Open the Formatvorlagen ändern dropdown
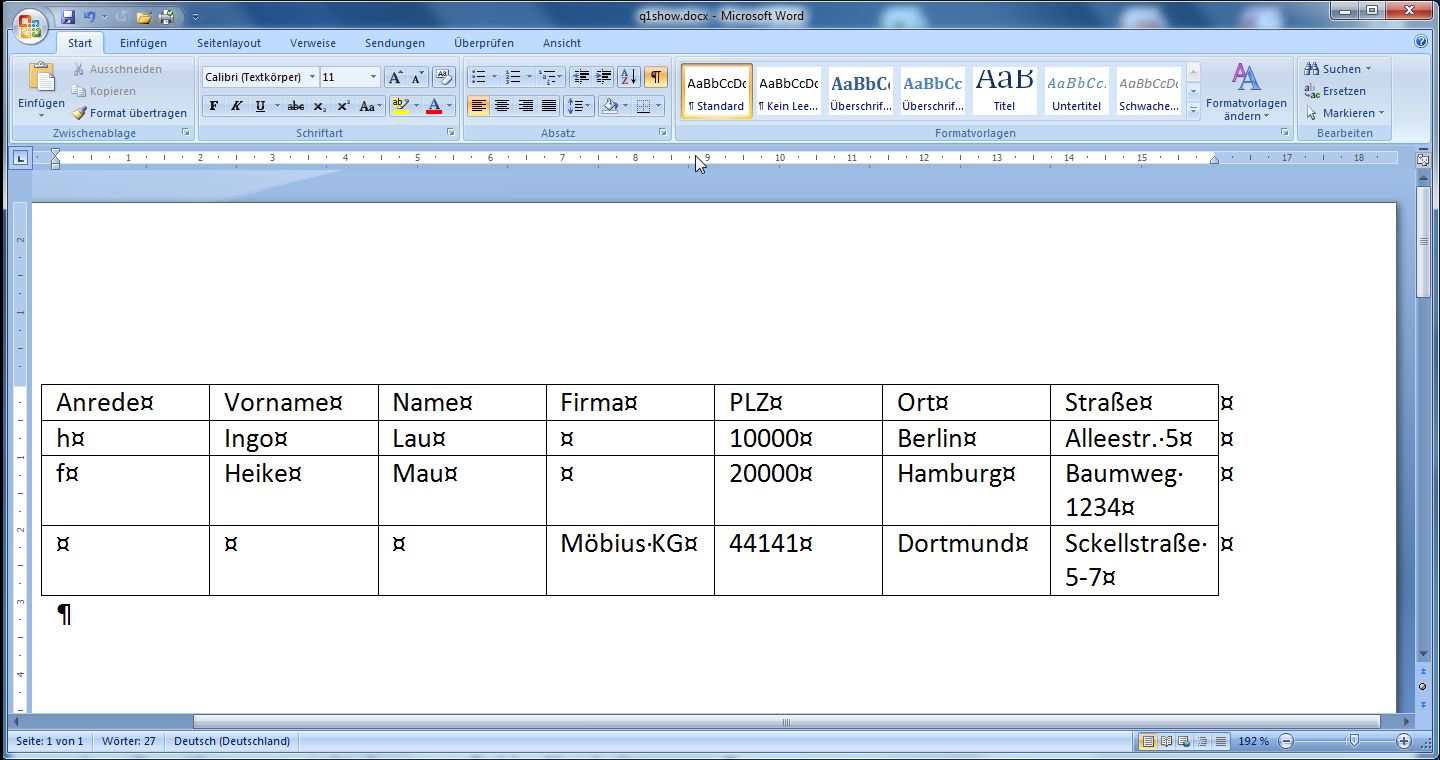The height and width of the screenshot is (760, 1440). [x=1246, y=92]
